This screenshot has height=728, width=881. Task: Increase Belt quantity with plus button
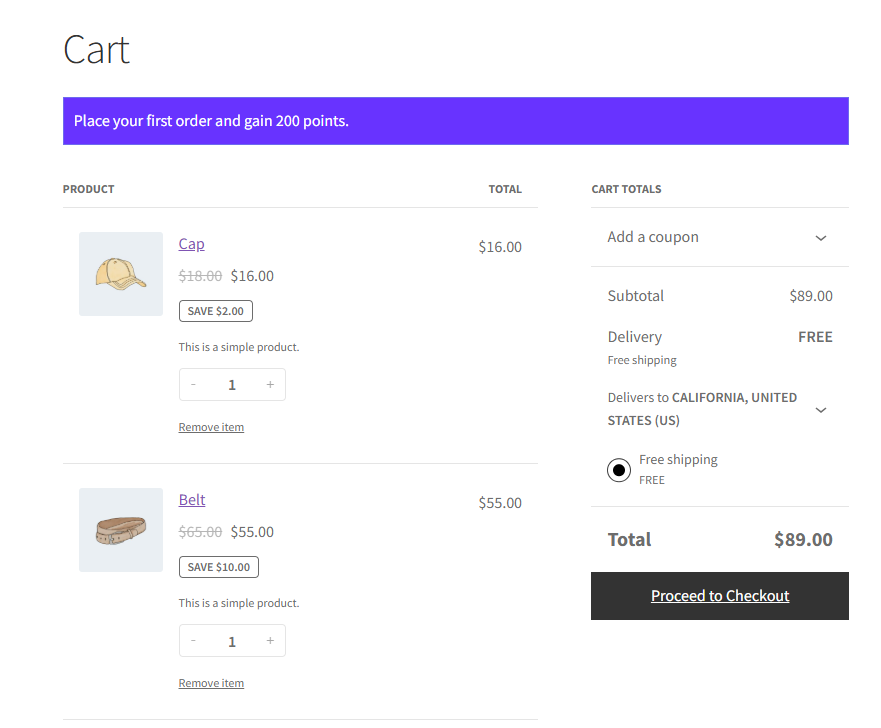point(270,641)
